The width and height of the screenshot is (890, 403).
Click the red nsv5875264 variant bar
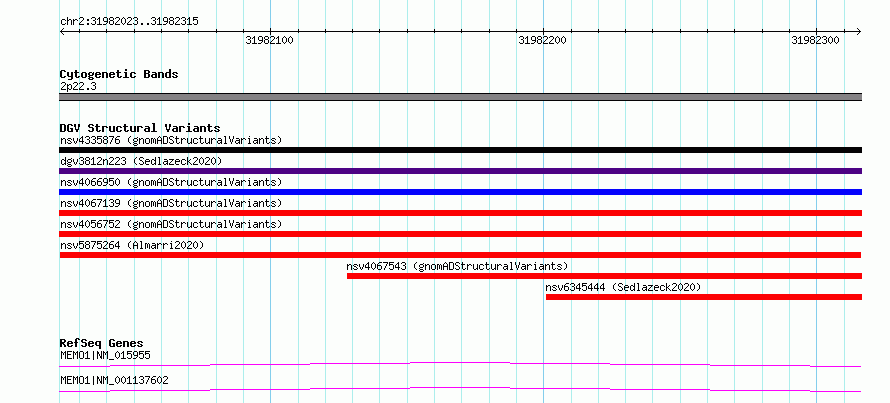point(460,255)
